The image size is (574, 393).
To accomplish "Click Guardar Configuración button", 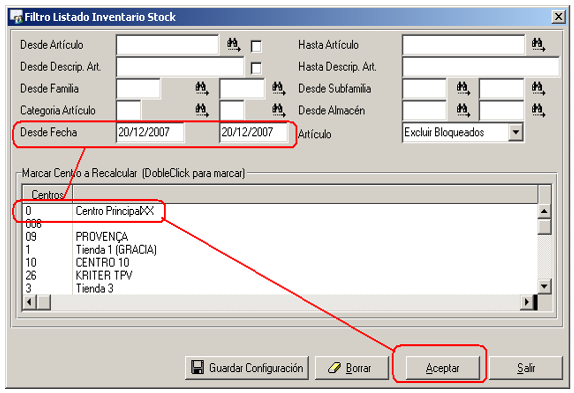I will pyautogui.click(x=247, y=367).
